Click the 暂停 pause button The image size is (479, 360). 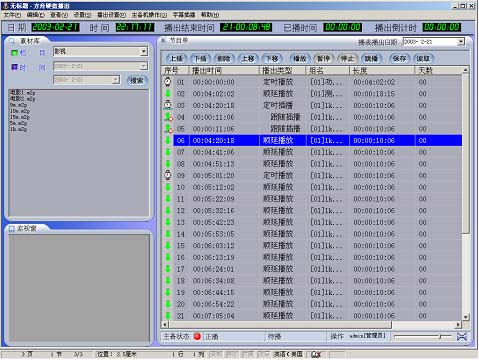click(323, 59)
